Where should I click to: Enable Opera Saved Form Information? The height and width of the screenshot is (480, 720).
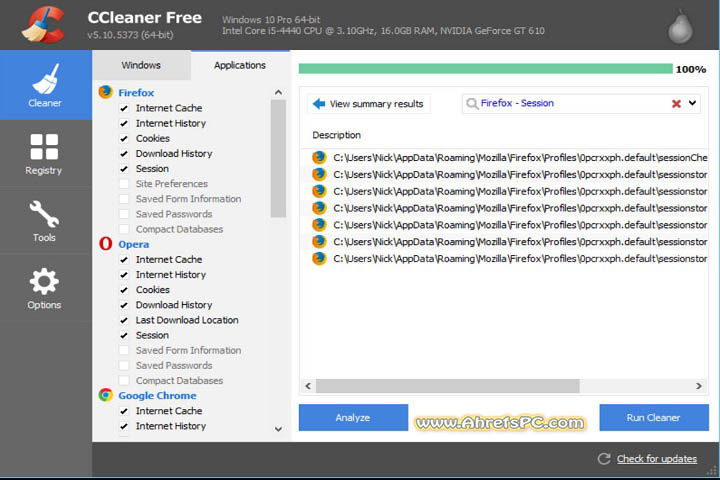click(x=124, y=350)
